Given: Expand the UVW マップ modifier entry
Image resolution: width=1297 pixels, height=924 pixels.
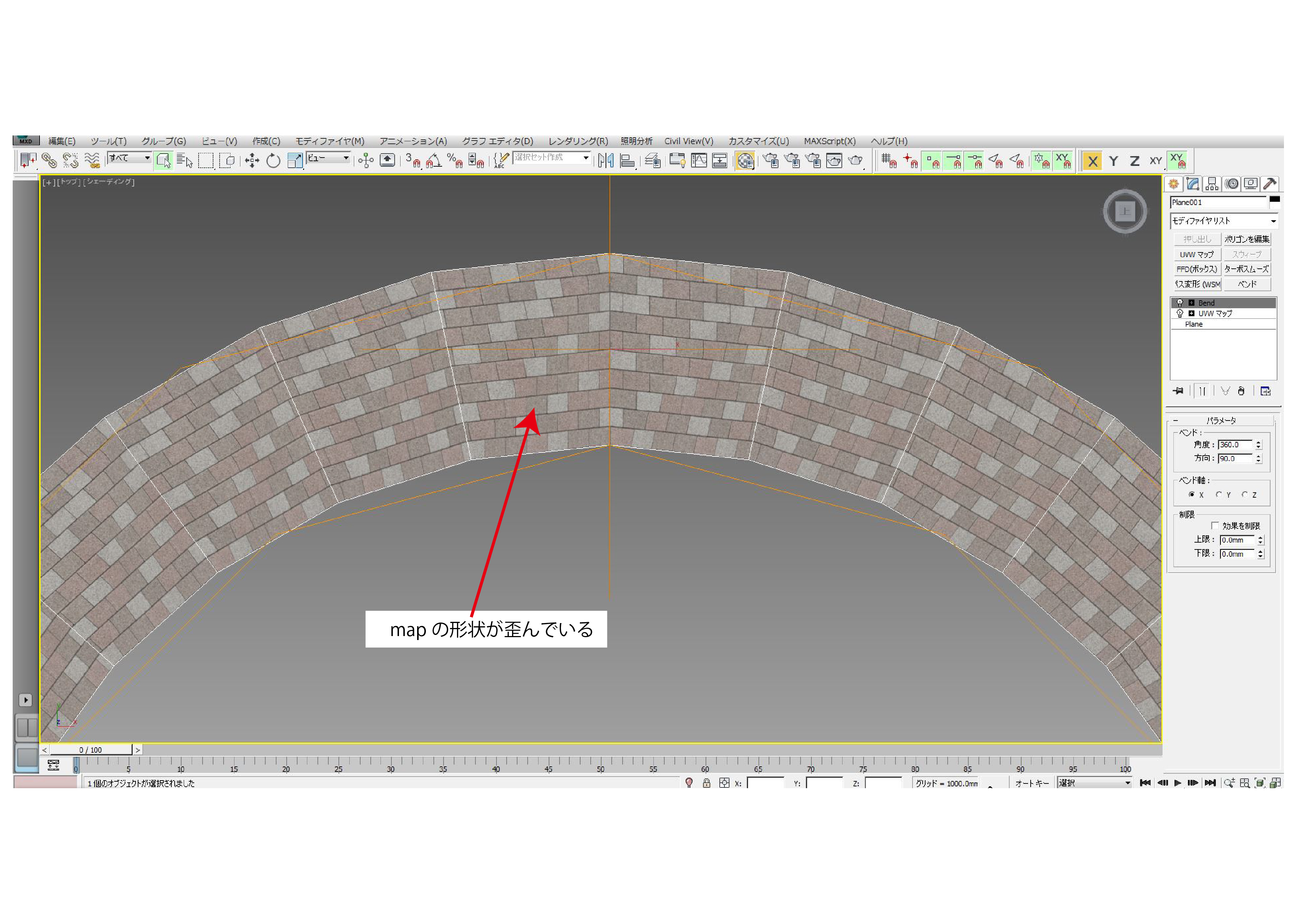Looking at the screenshot, I should pyautogui.click(x=1191, y=314).
